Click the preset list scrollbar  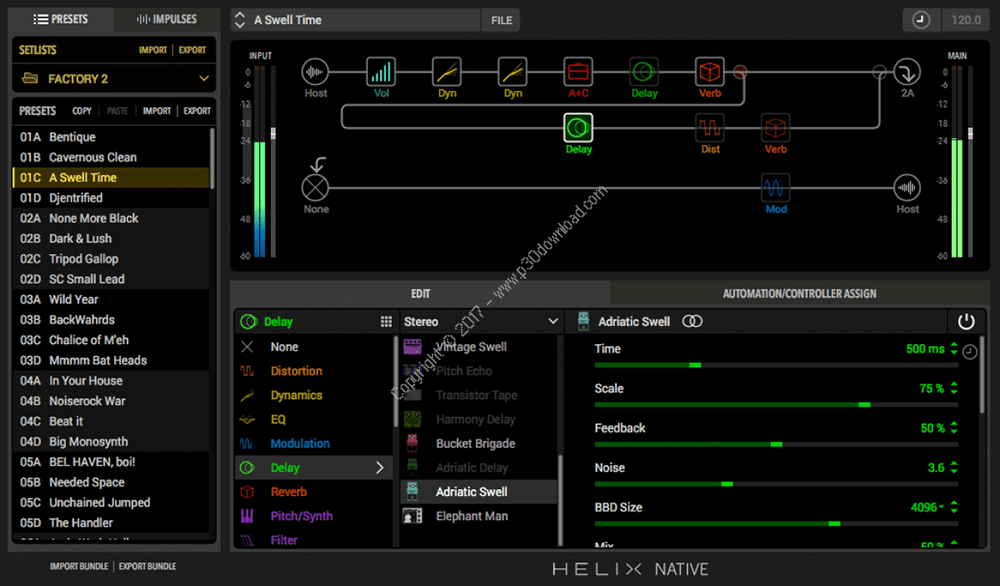click(212, 158)
